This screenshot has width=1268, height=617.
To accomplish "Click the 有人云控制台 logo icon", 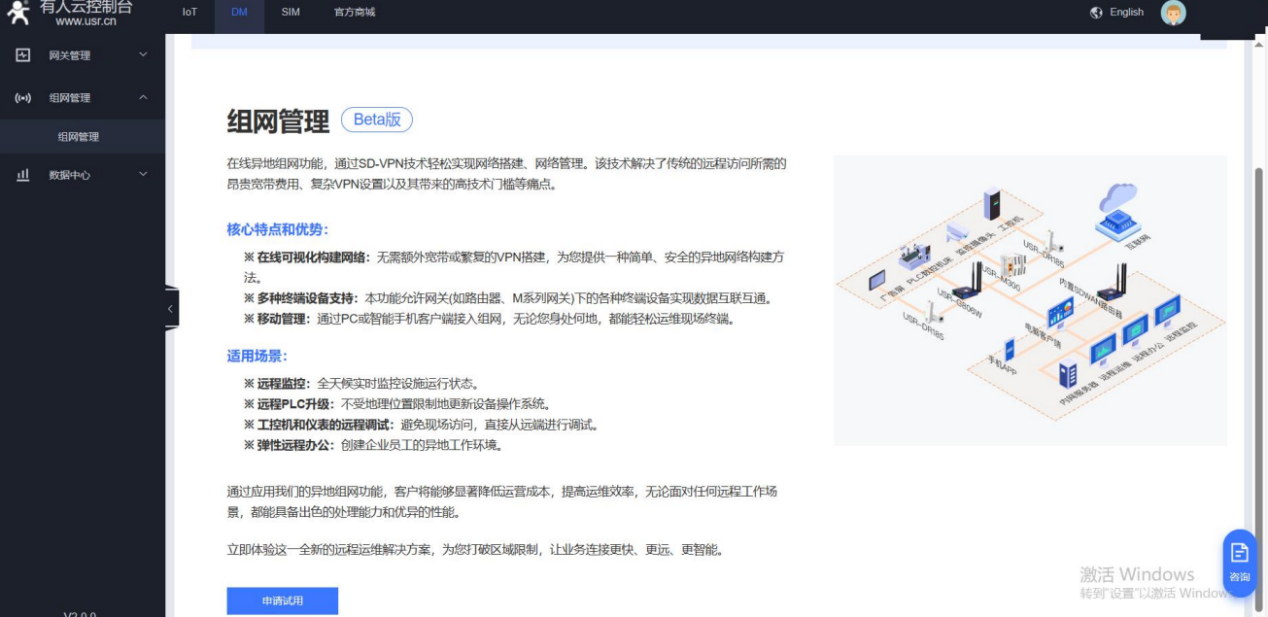I will (18, 13).
